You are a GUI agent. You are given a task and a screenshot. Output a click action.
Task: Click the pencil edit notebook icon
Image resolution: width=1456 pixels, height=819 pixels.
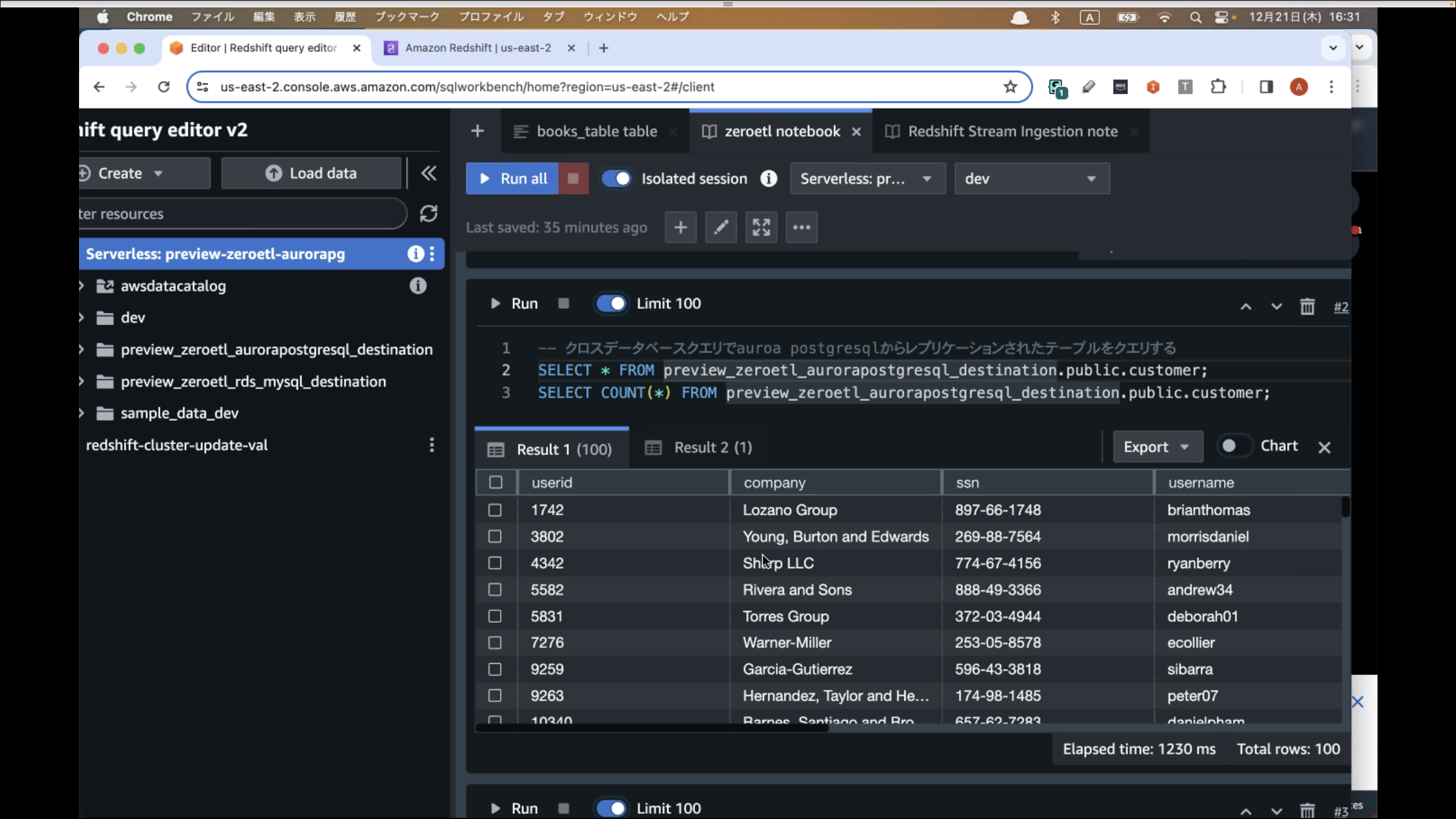[721, 227]
